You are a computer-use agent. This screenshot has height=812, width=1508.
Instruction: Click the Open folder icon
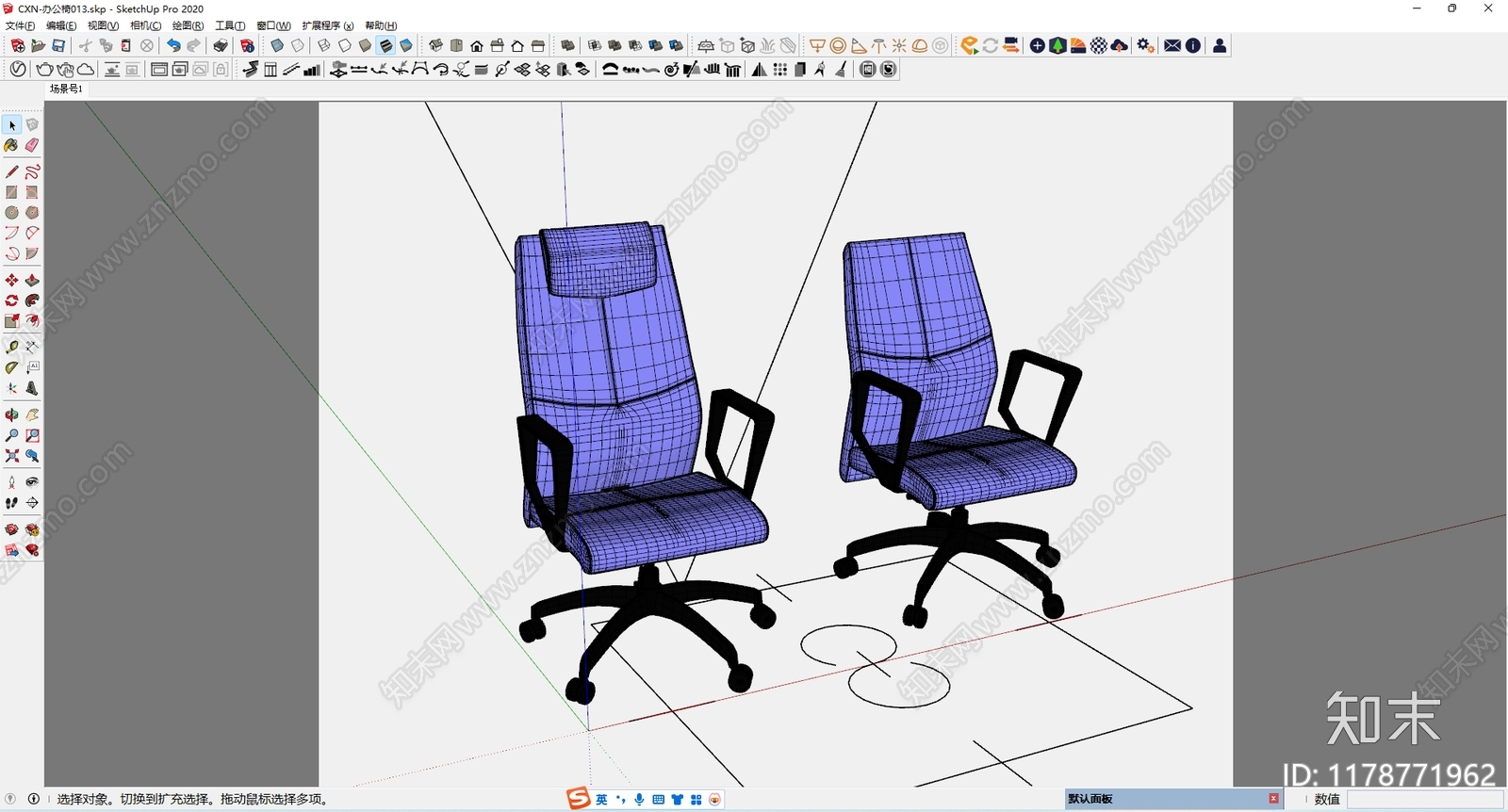click(38, 45)
